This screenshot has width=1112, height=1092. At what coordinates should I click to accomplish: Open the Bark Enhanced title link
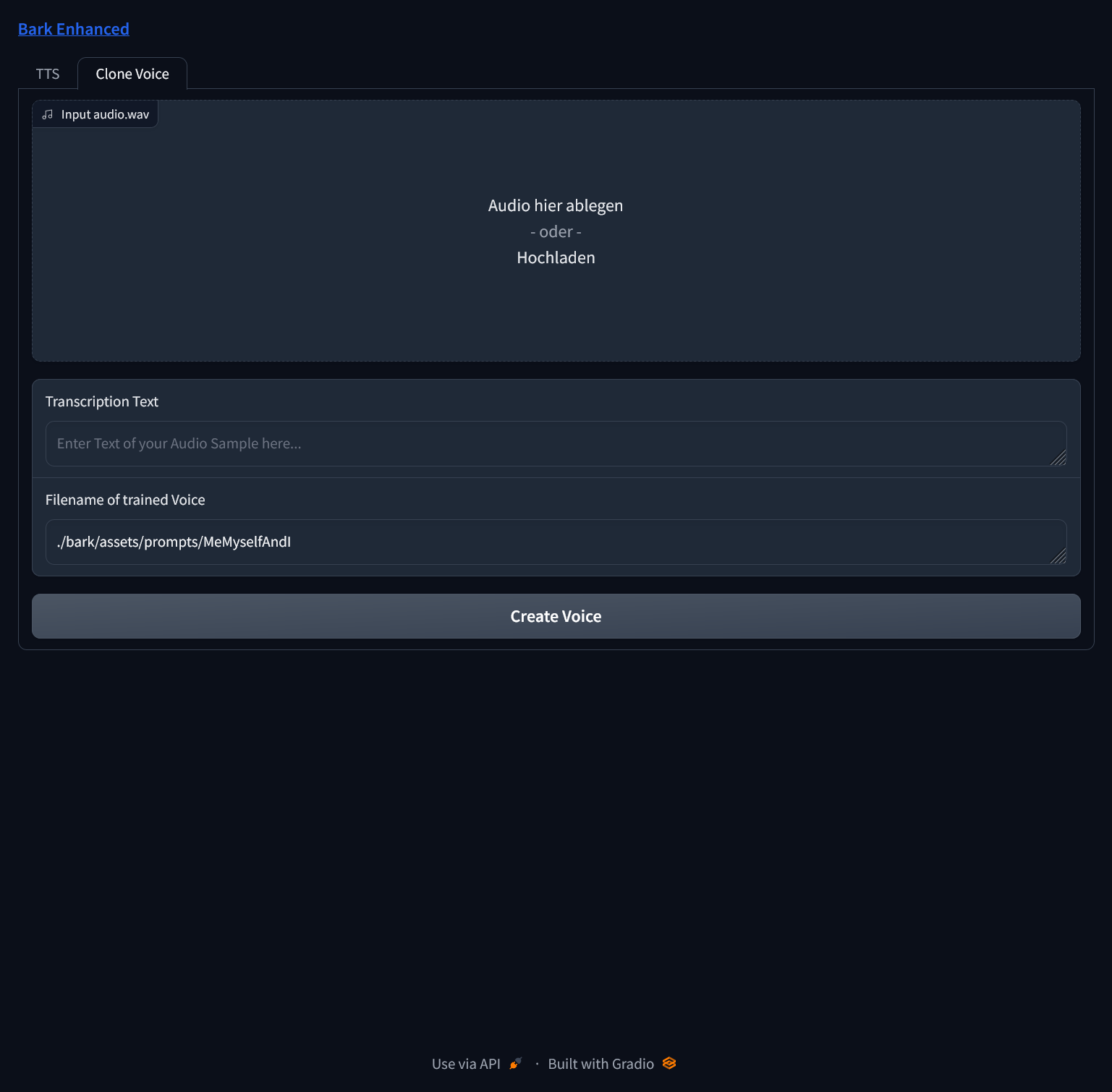pyautogui.click(x=74, y=29)
